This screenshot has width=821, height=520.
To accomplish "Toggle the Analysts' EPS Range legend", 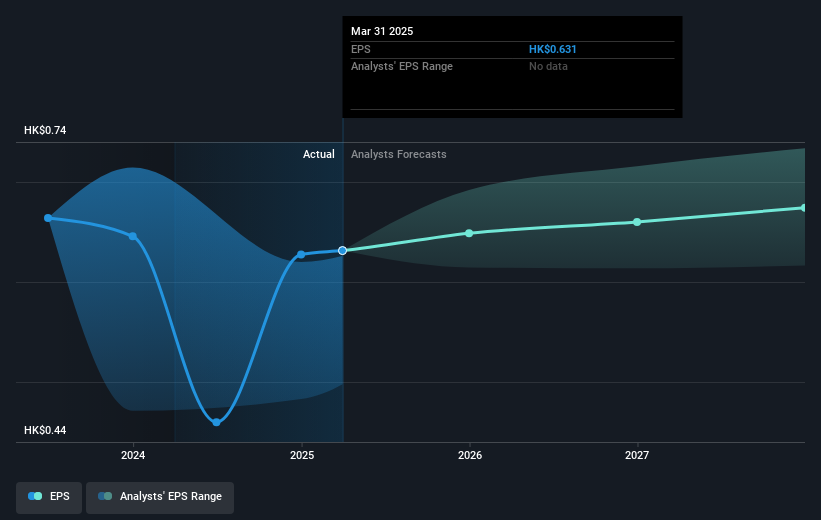I will [x=160, y=496].
